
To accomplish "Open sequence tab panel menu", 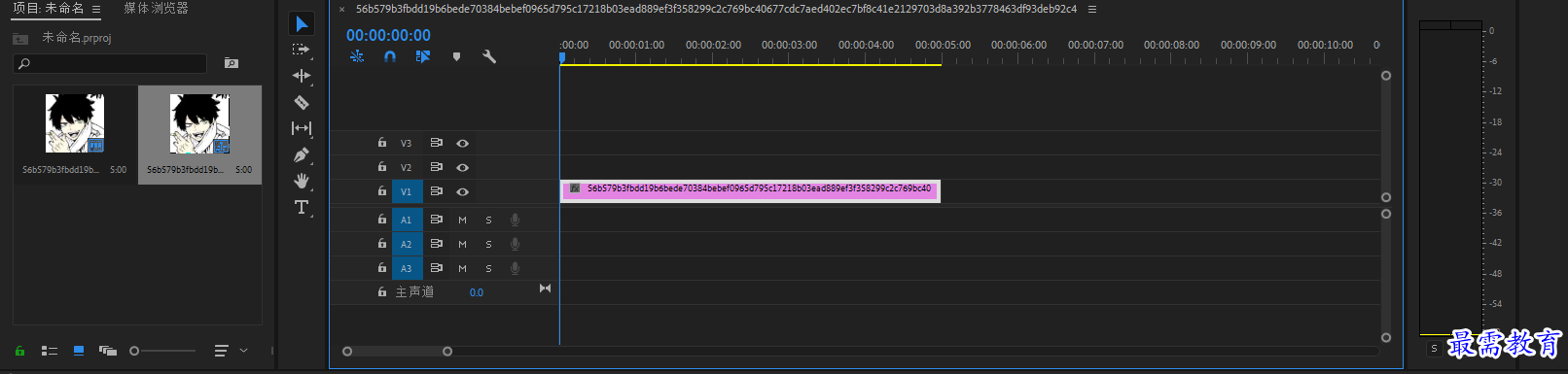I will point(1092,9).
